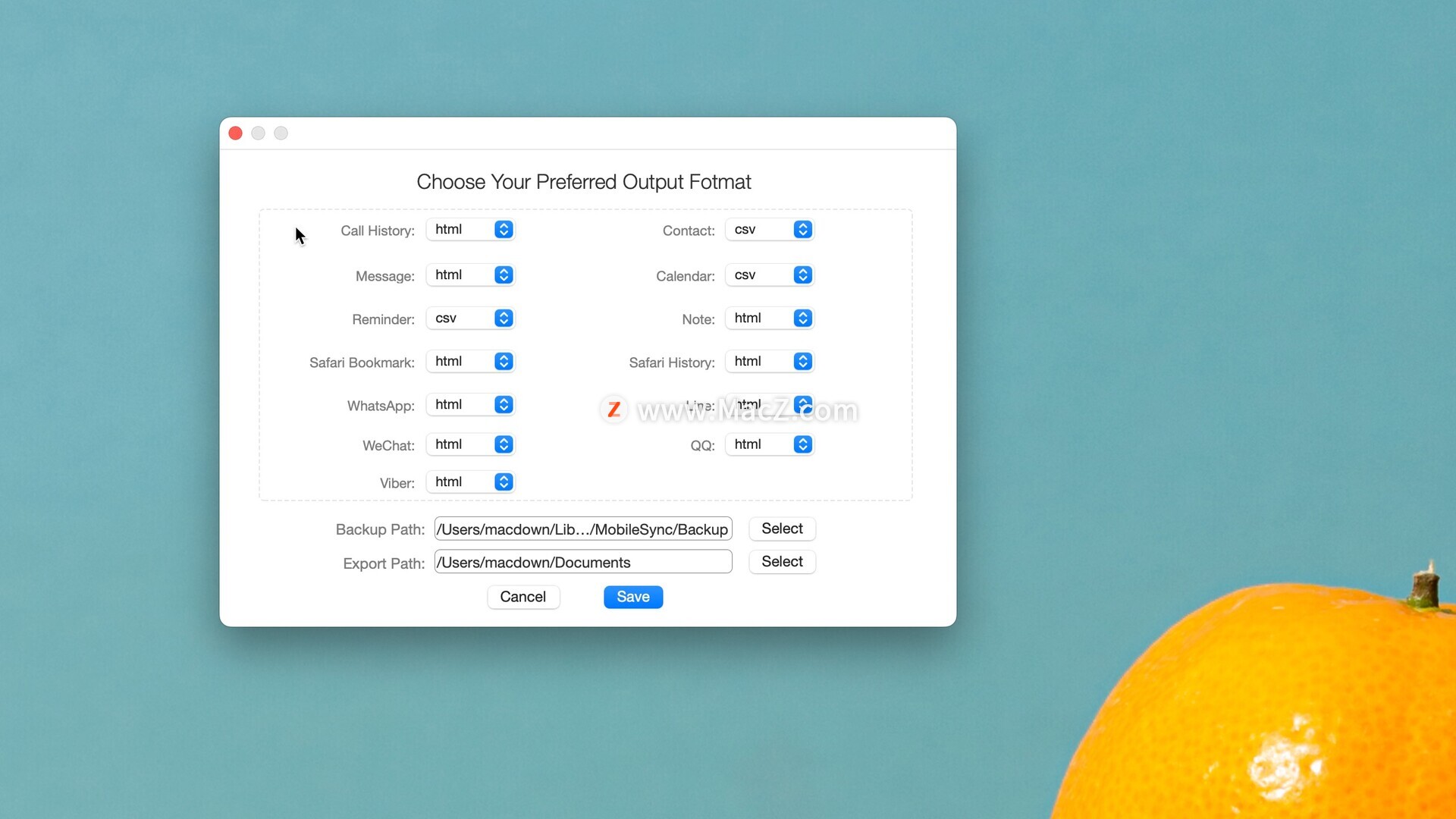Click the 'QQ:' label
This screenshot has width=1456, height=819.
(703, 445)
